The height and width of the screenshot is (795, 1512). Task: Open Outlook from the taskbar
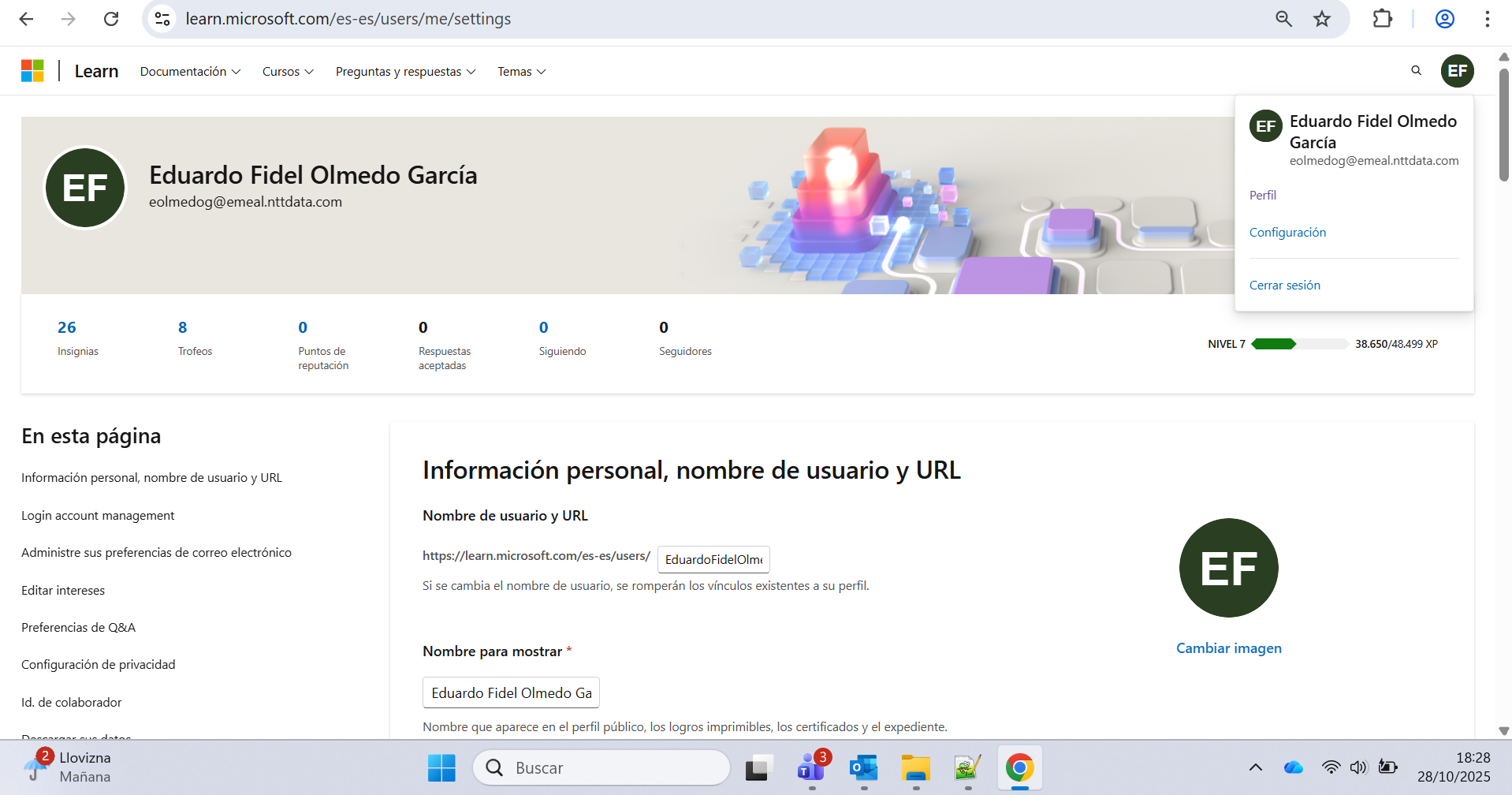point(862,767)
